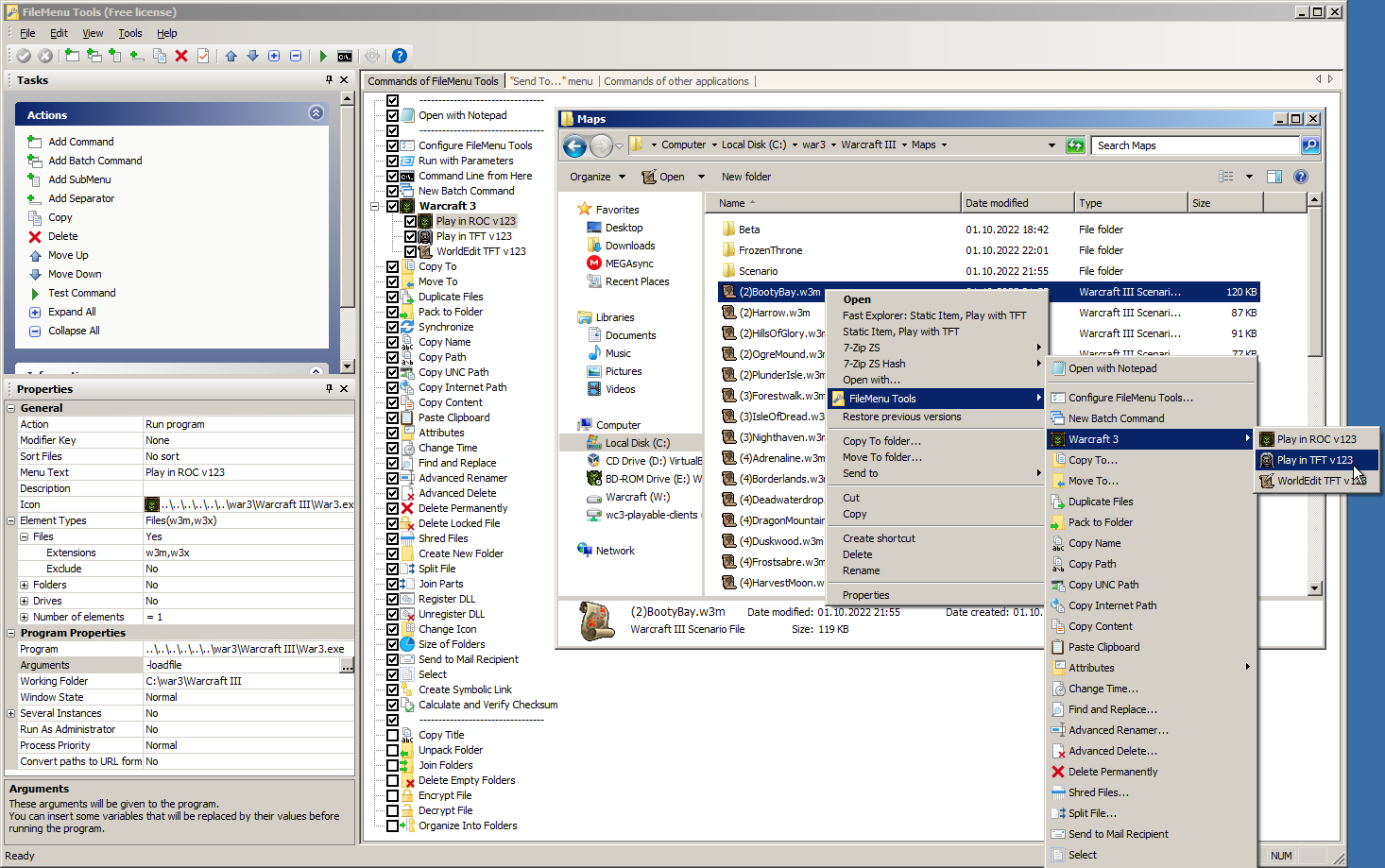The image size is (1385, 868).
Task: Click the Test Command link in the Actions panel
Action: click(82, 293)
